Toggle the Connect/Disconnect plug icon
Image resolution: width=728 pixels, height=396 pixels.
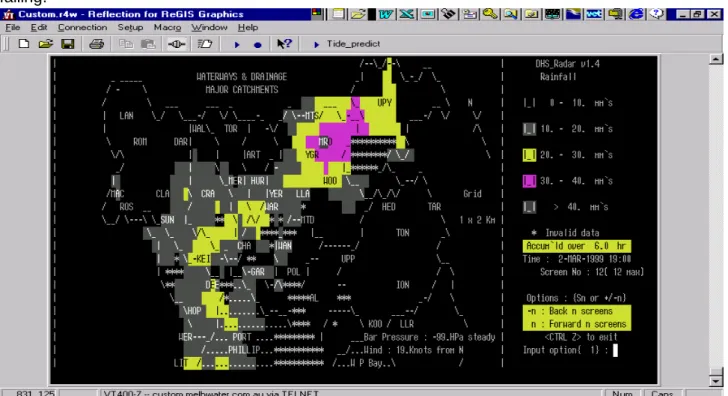[x=176, y=44]
